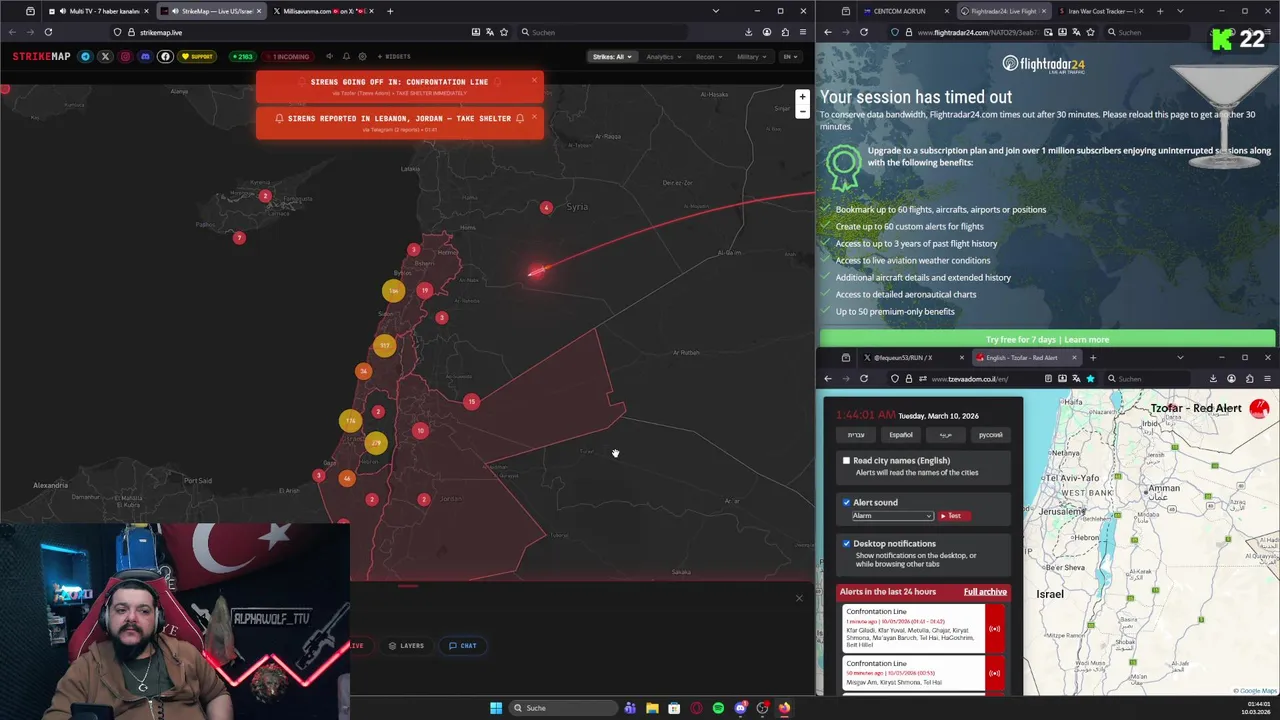Toggle the LAYERS panel button

(406, 645)
